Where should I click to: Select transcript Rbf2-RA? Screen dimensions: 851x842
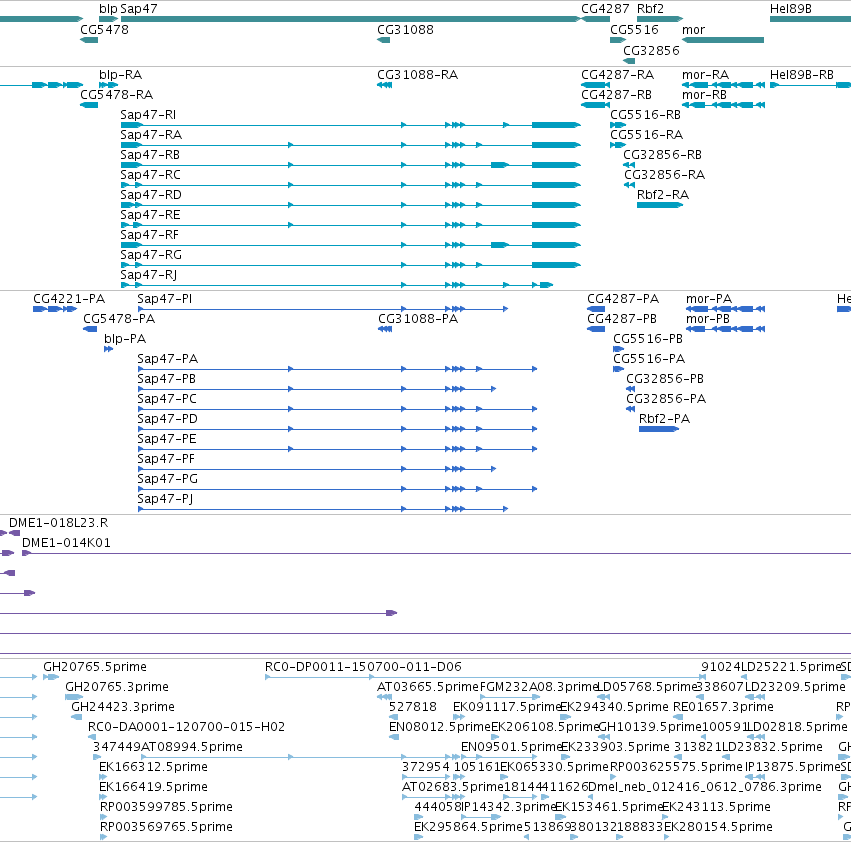[660, 205]
